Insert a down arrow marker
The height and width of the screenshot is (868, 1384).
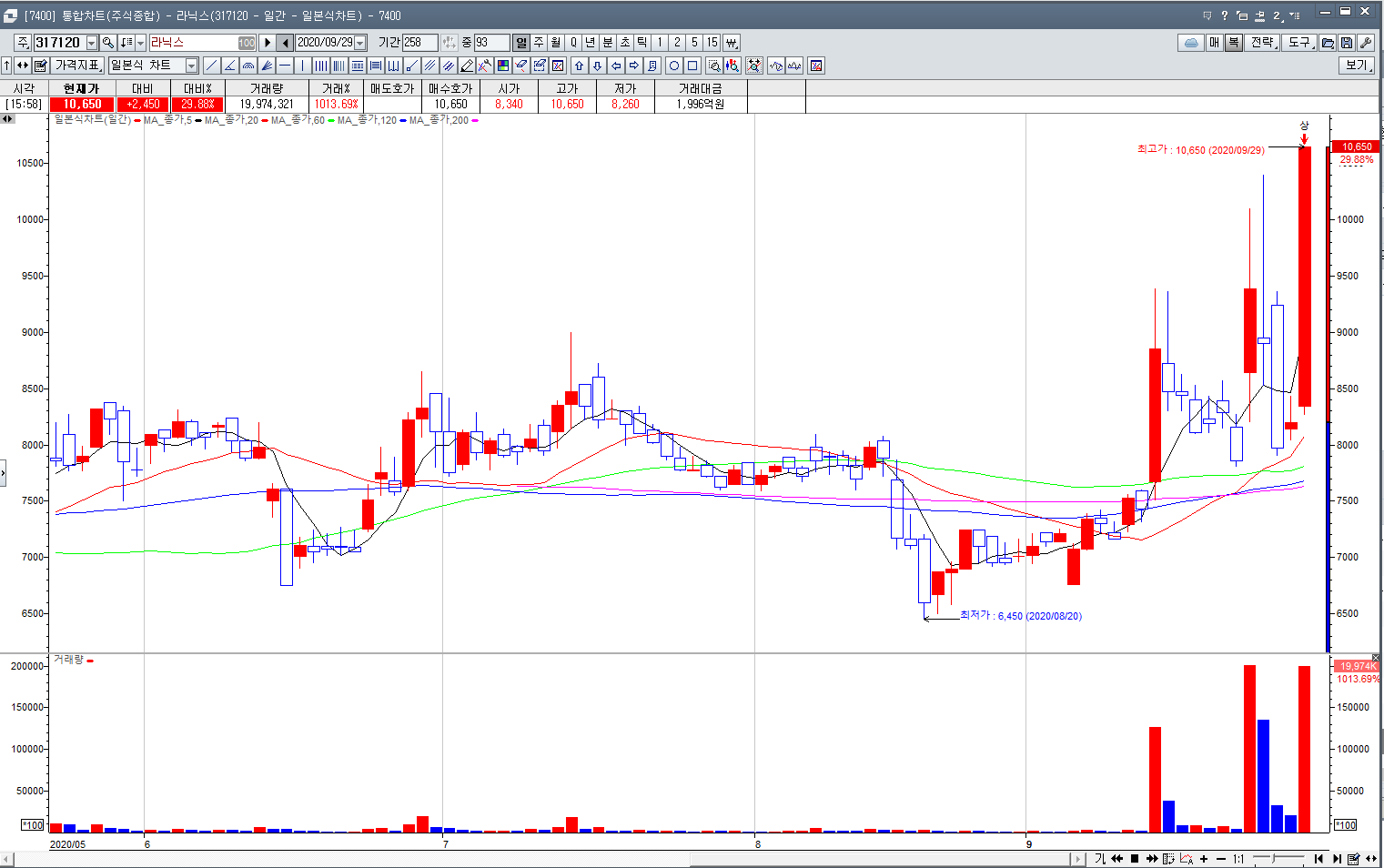(597, 66)
